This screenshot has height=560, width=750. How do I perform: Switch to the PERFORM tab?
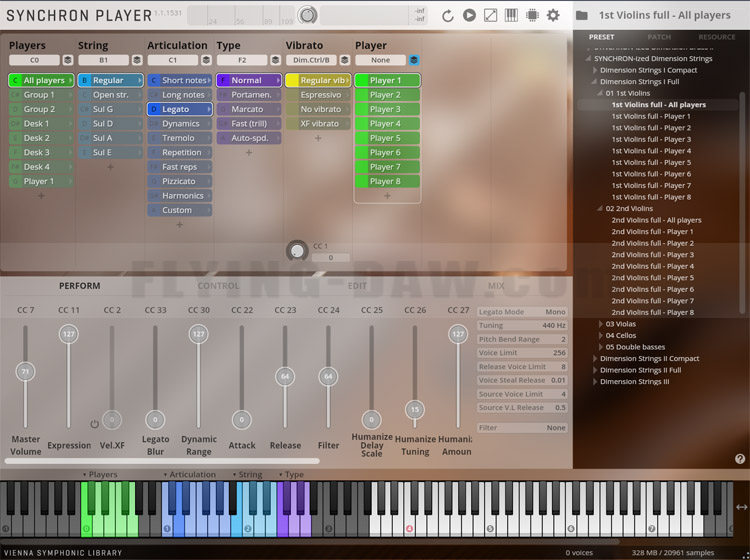click(x=79, y=286)
